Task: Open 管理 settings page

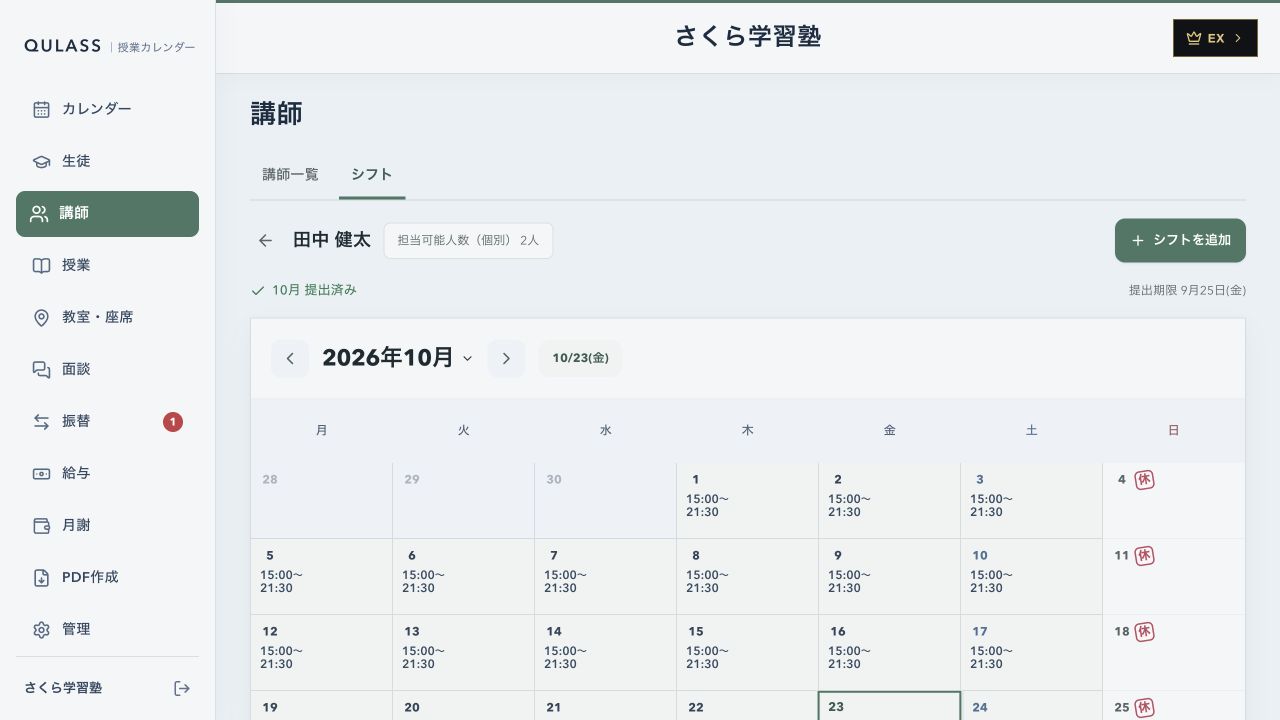Action: pyautogui.click(x=107, y=629)
